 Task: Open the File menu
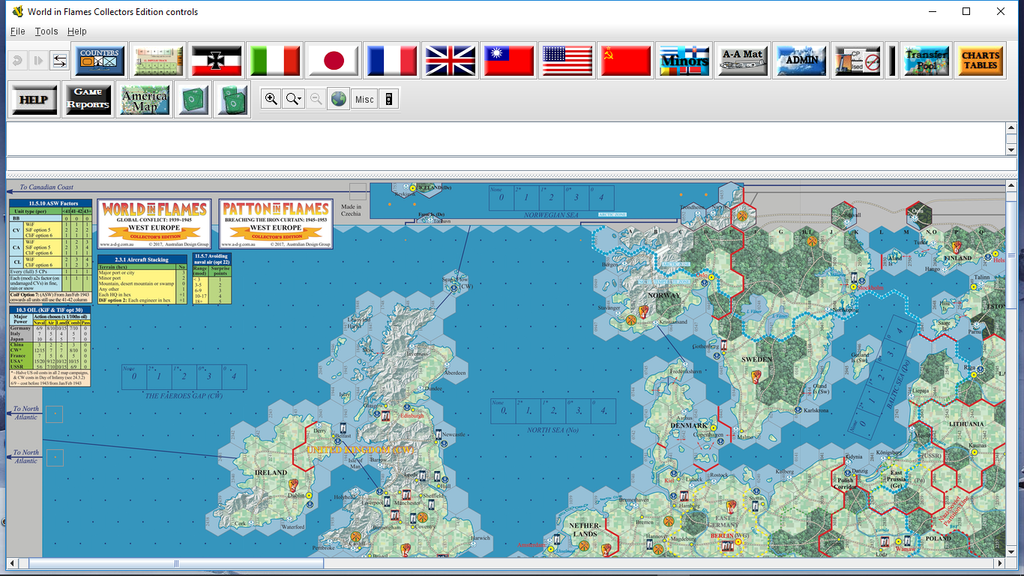click(18, 31)
